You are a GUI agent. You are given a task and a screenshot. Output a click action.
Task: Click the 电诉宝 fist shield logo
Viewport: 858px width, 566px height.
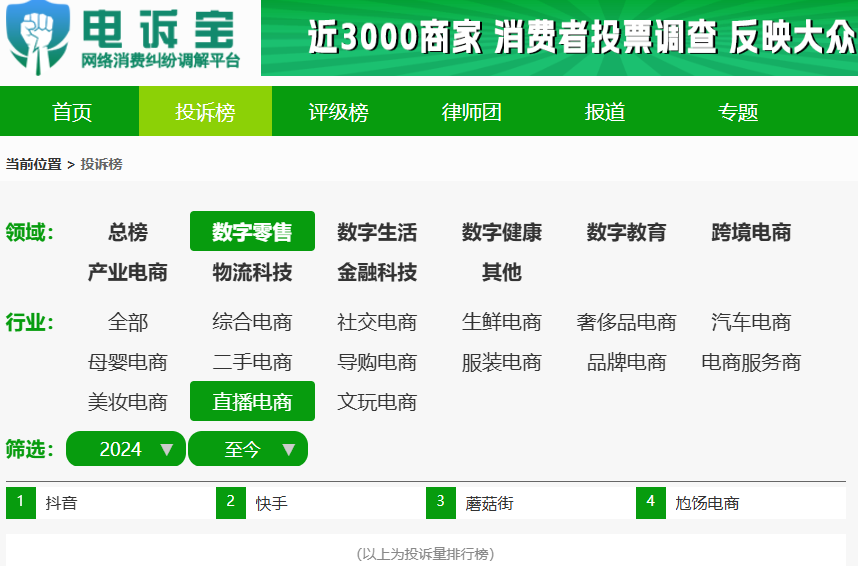[x=37, y=37]
